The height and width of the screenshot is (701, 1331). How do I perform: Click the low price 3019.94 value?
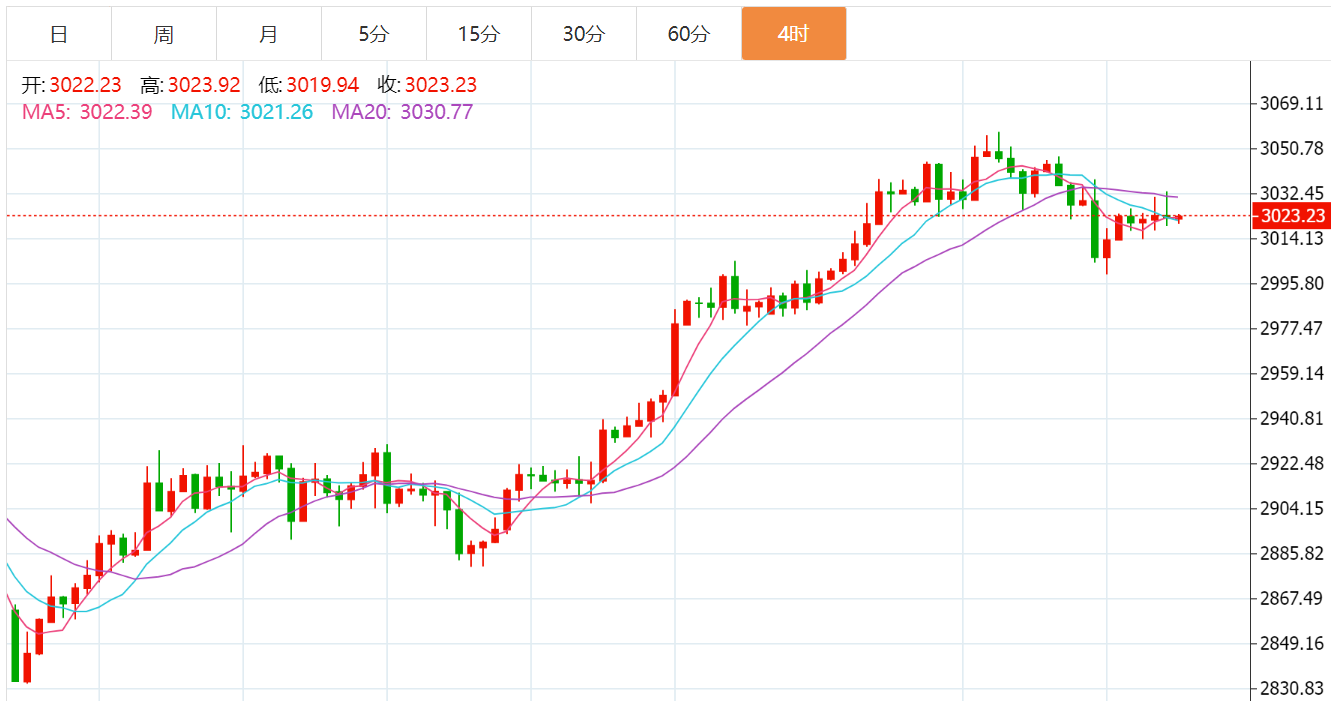(x=322, y=86)
